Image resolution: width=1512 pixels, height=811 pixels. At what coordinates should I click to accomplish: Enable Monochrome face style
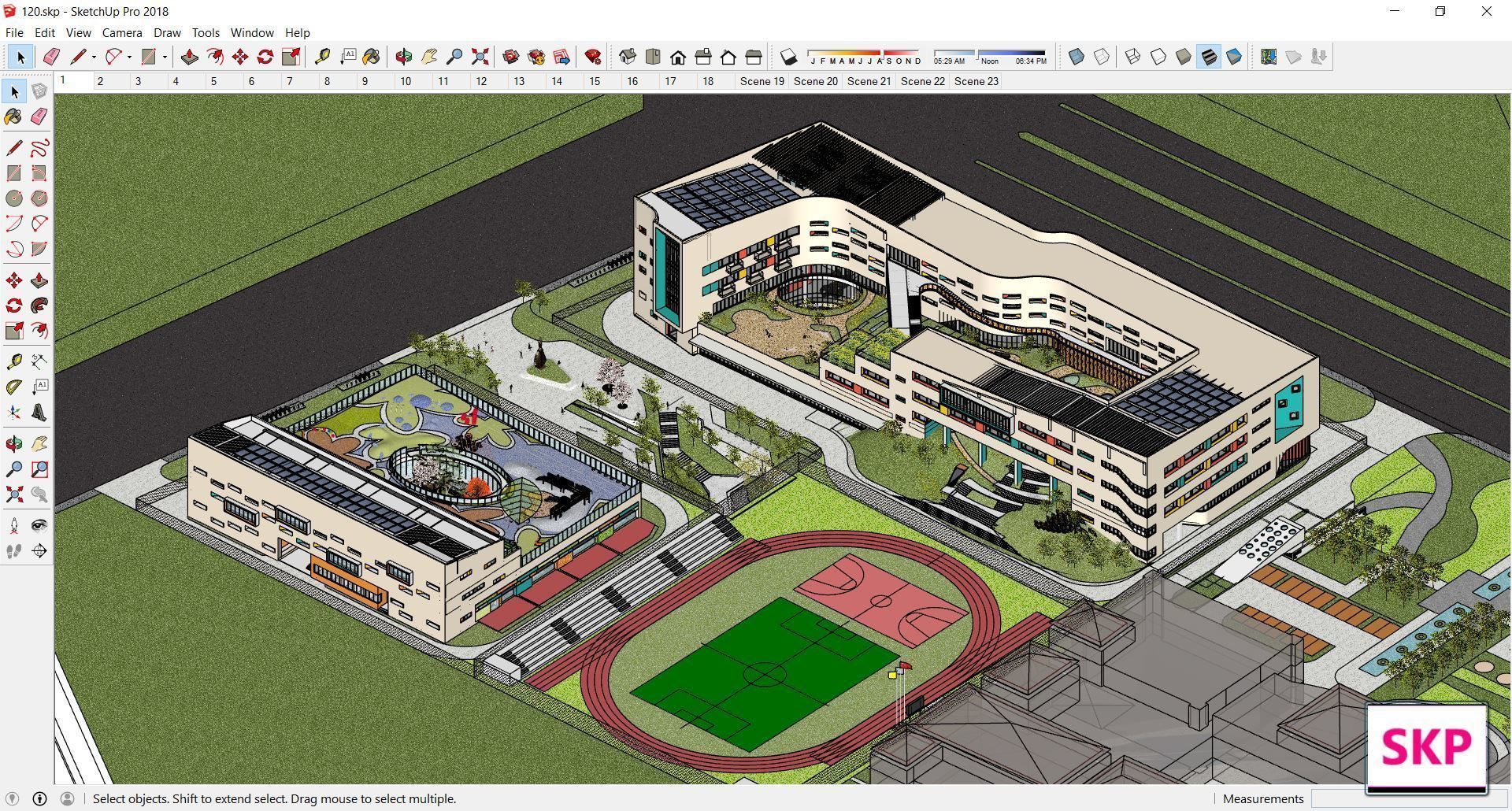coord(1234,57)
